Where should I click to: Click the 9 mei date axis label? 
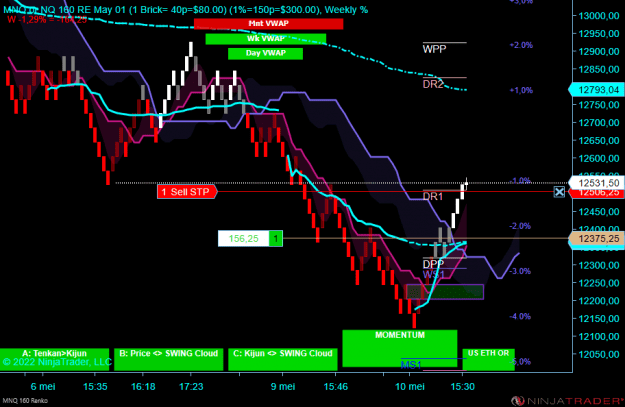(283, 387)
